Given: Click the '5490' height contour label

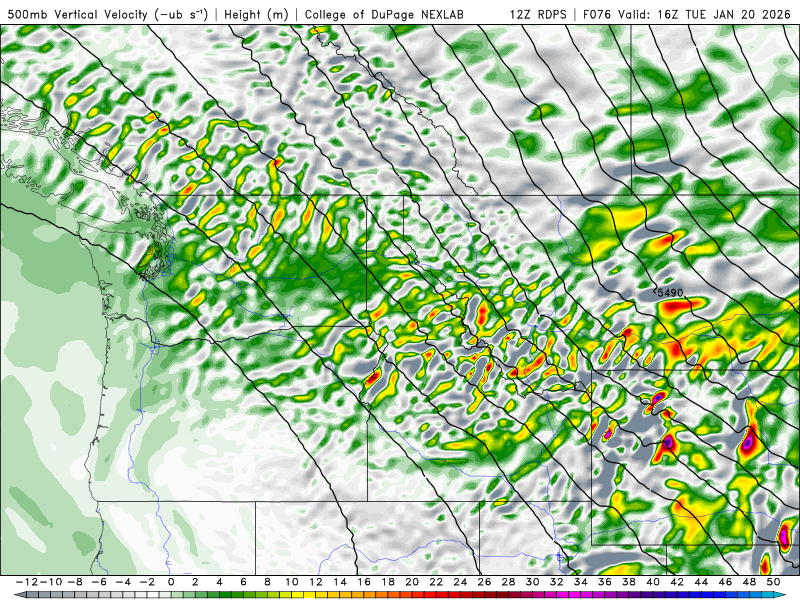Looking at the screenshot, I should [x=670, y=293].
